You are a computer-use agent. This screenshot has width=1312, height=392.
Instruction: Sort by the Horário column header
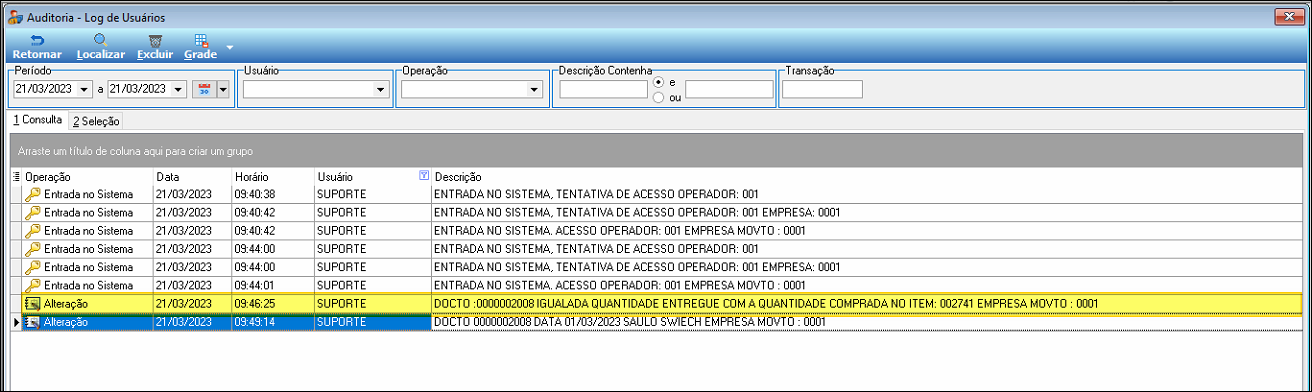point(272,176)
